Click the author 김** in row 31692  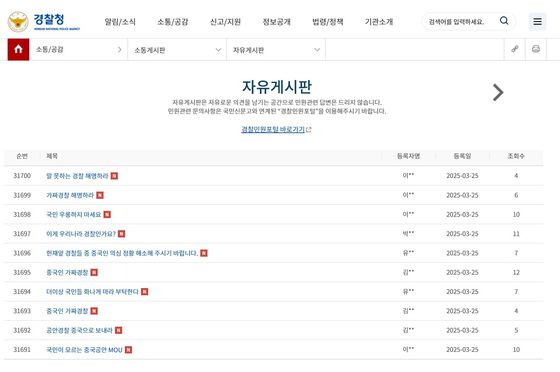click(x=408, y=330)
